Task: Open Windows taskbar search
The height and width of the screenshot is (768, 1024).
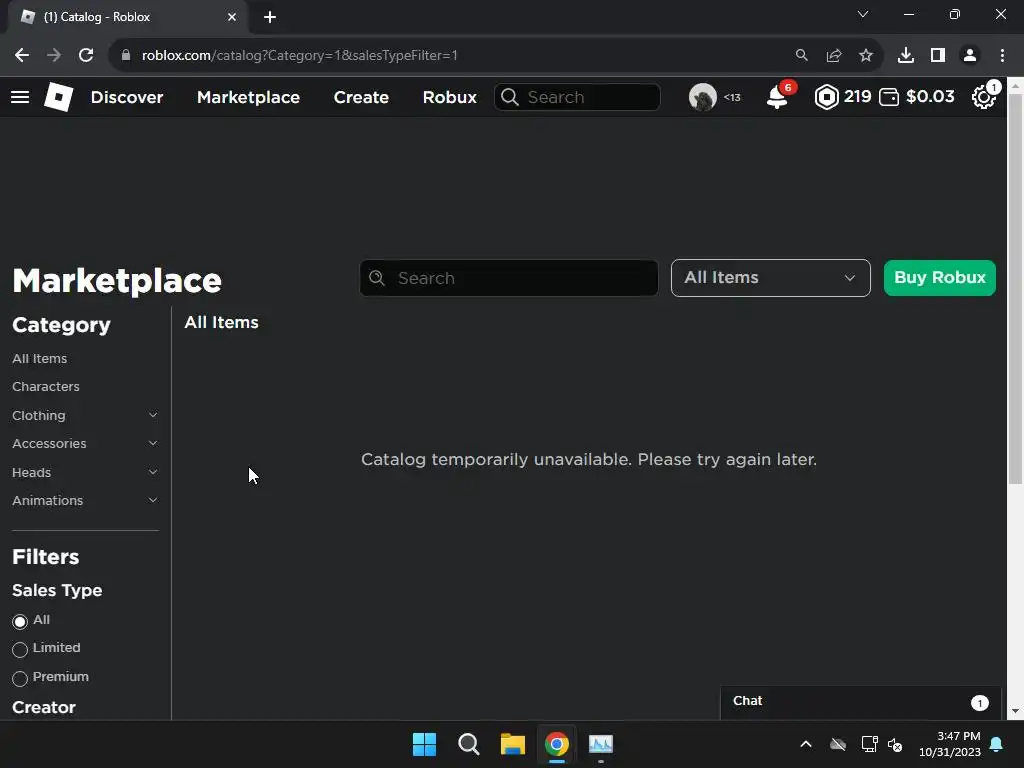Action: coord(469,744)
